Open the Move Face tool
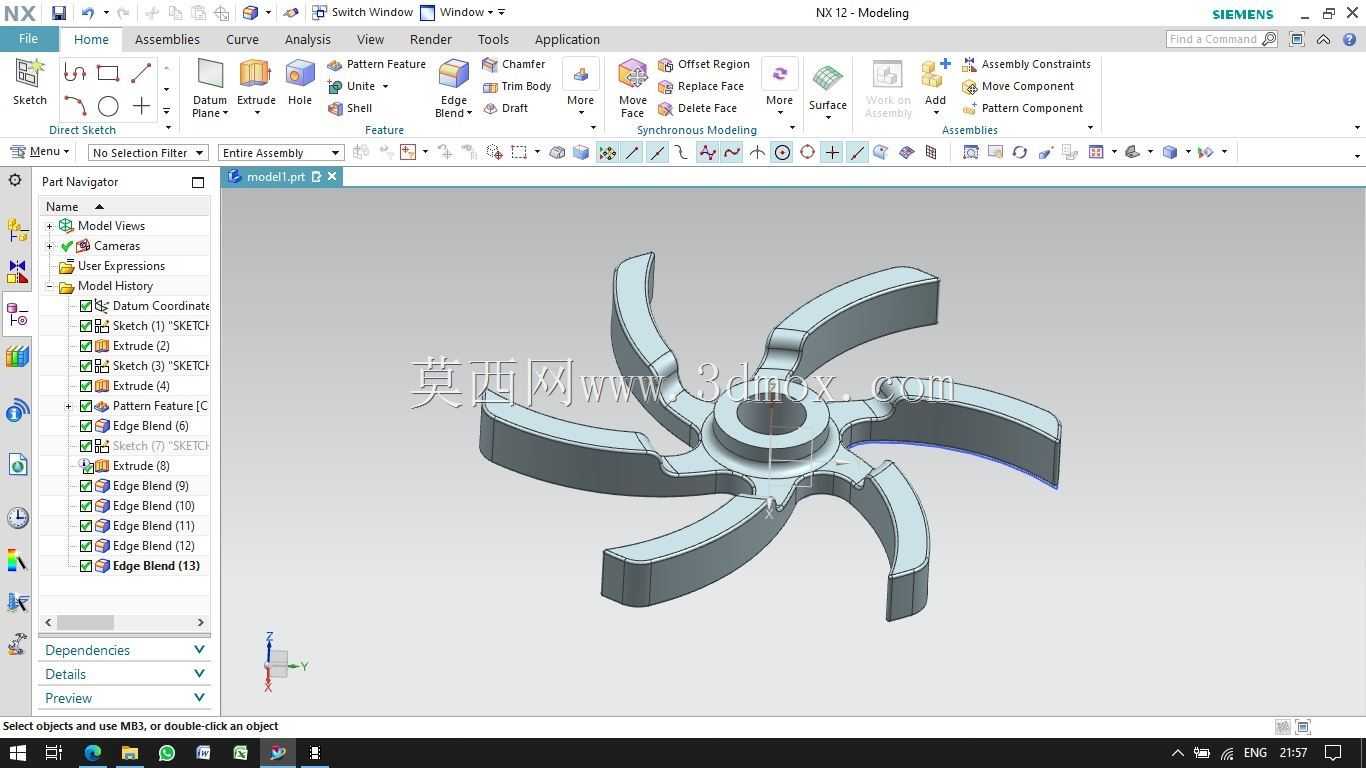 pos(633,87)
